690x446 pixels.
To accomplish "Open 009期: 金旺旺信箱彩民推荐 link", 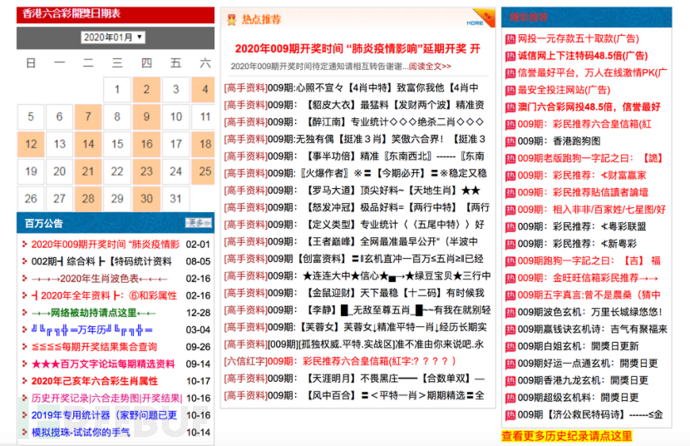I will point(588,278).
